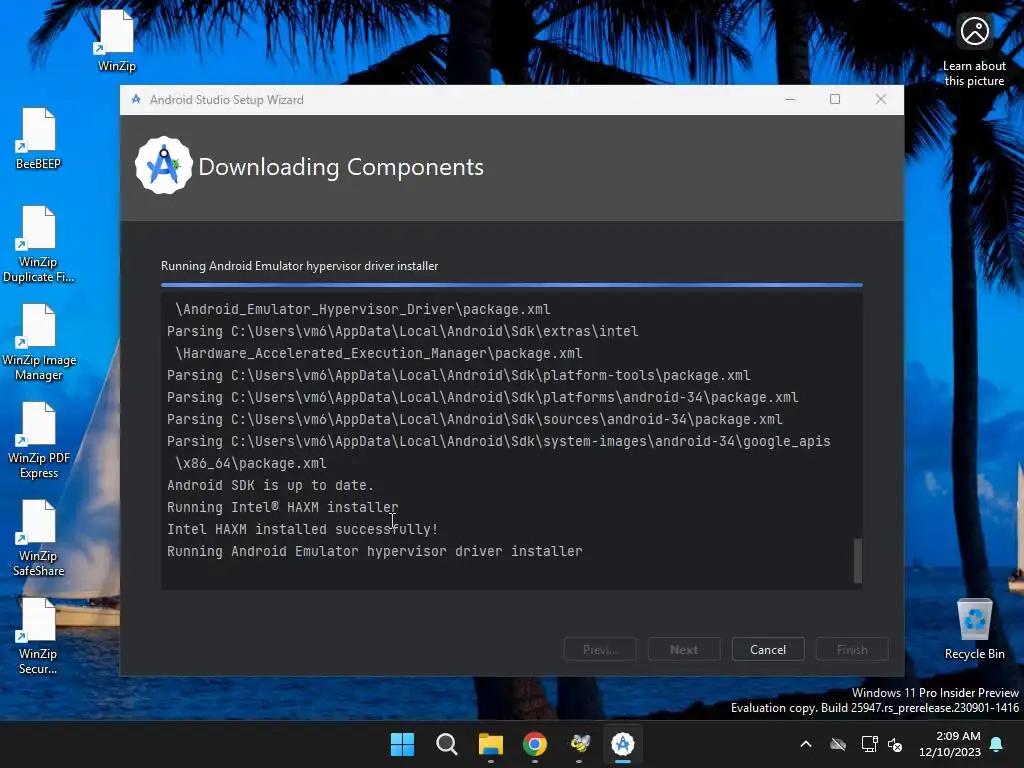This screenshot has height=768, width=1024.
Task: Click 'Android Studio Setup Wizard' window title
Action: (227, 99)
